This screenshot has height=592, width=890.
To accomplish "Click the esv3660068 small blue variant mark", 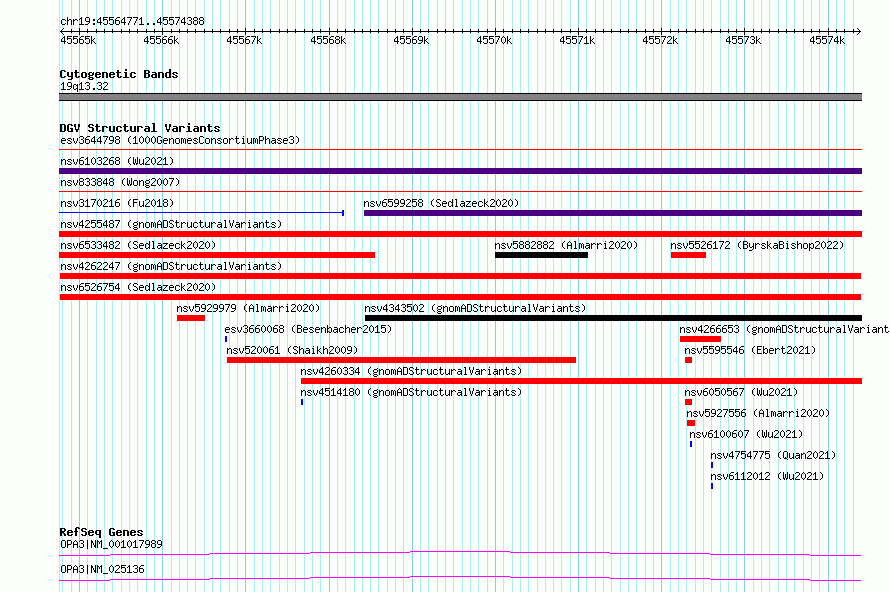I will tap(226, 339).
